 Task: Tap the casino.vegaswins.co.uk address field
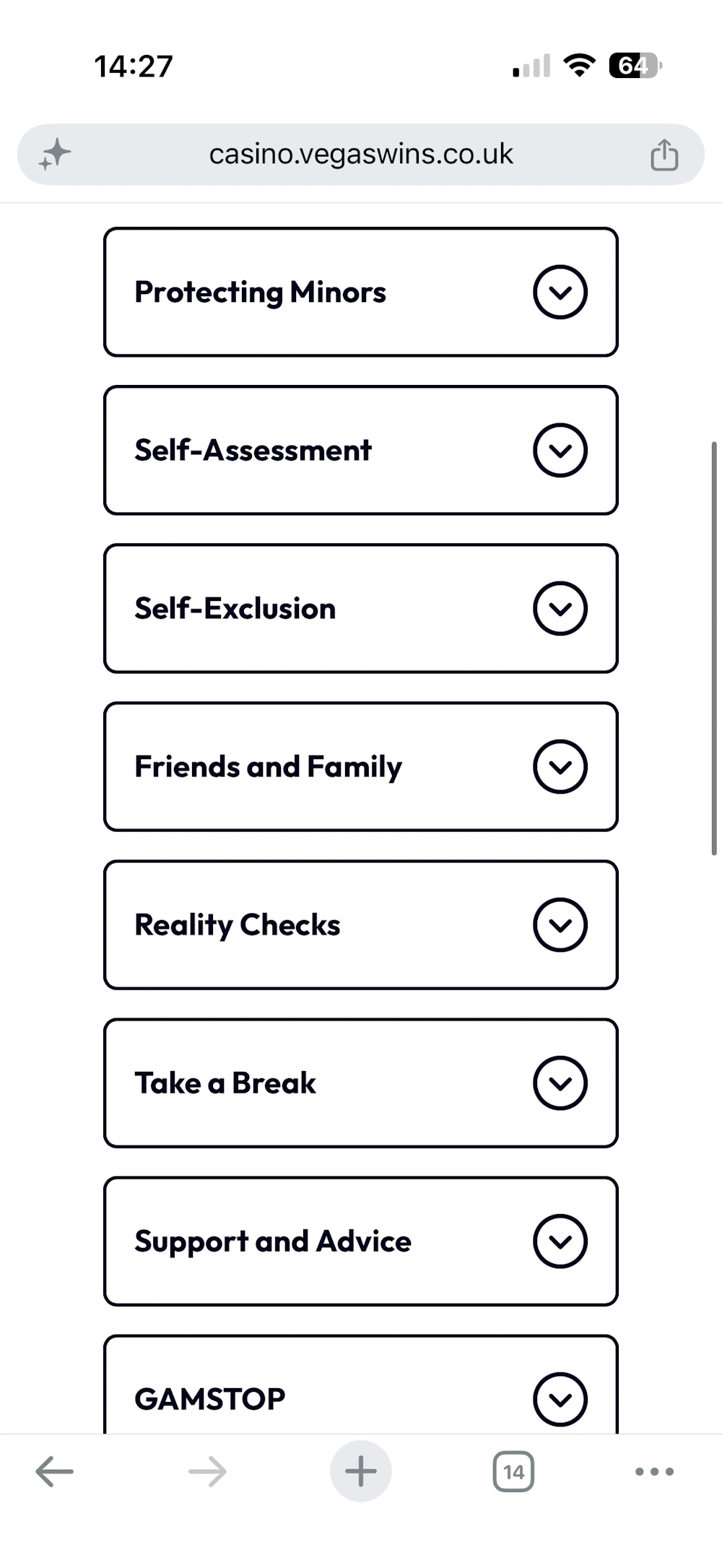[361, 155]
